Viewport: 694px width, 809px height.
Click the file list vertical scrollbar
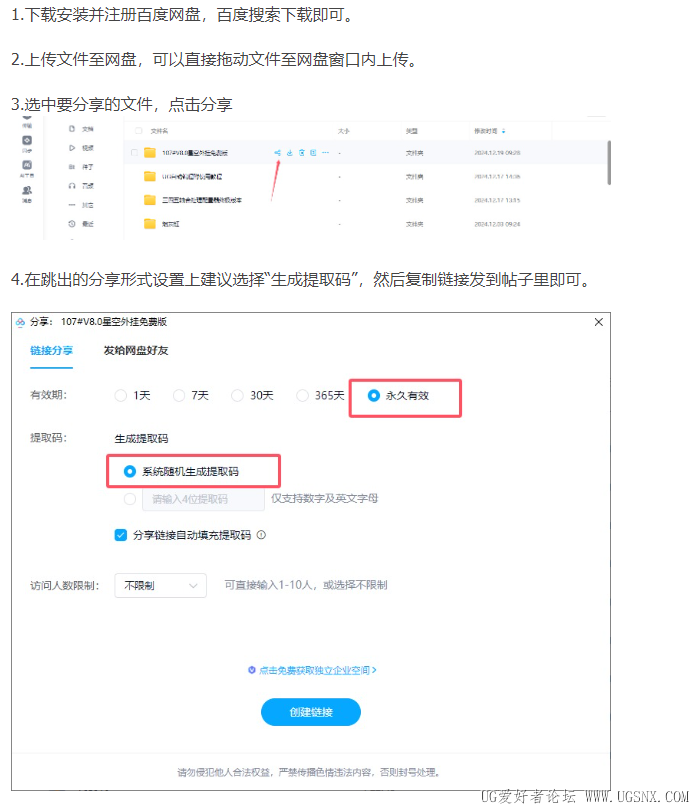click(x=609, y=162)
